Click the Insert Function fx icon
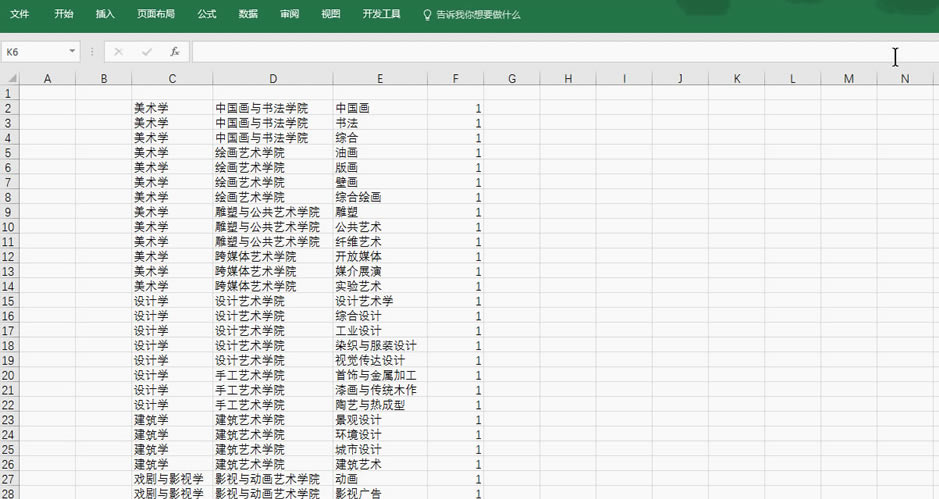The image size is (939, 499). coord(174,51)
